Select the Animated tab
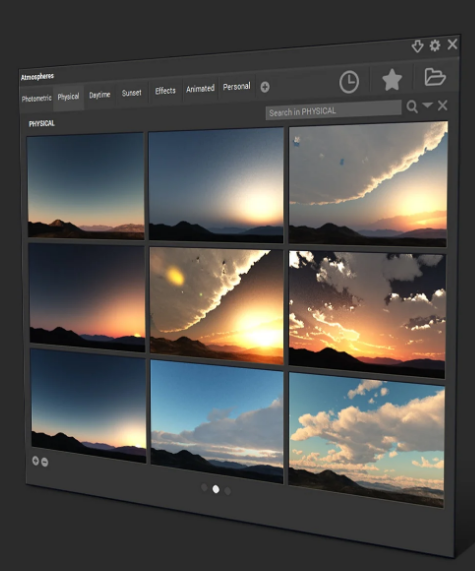475x571 pixels. tap(200, 89)
